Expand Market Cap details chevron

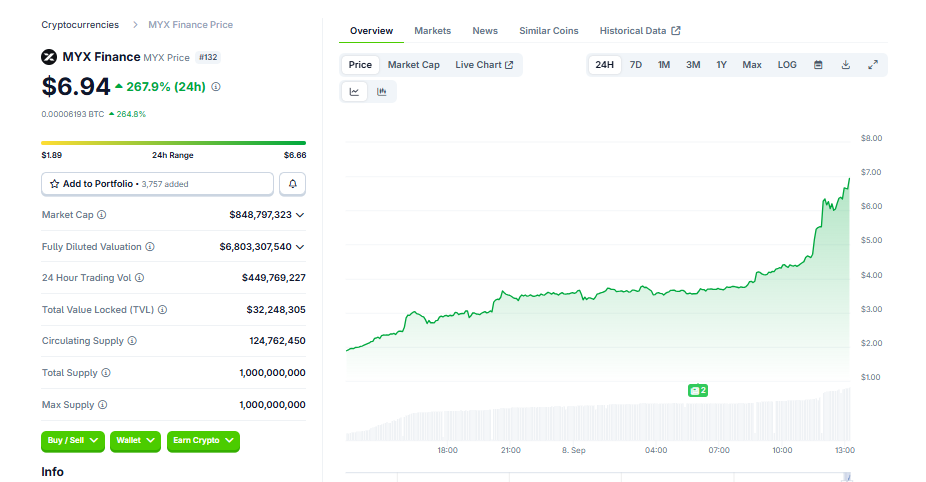point(300,215)
